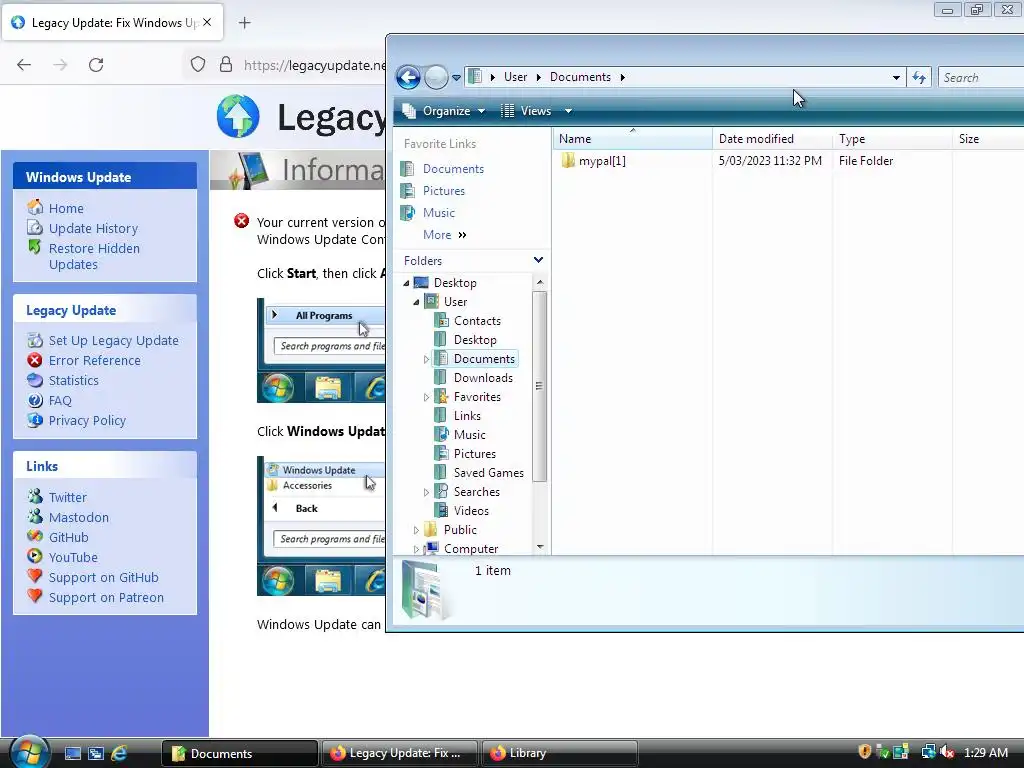The height and width of the screenshot is (768, 1024).
Task: Select the Legacy Update browser tab
Action: coord(113,22)
